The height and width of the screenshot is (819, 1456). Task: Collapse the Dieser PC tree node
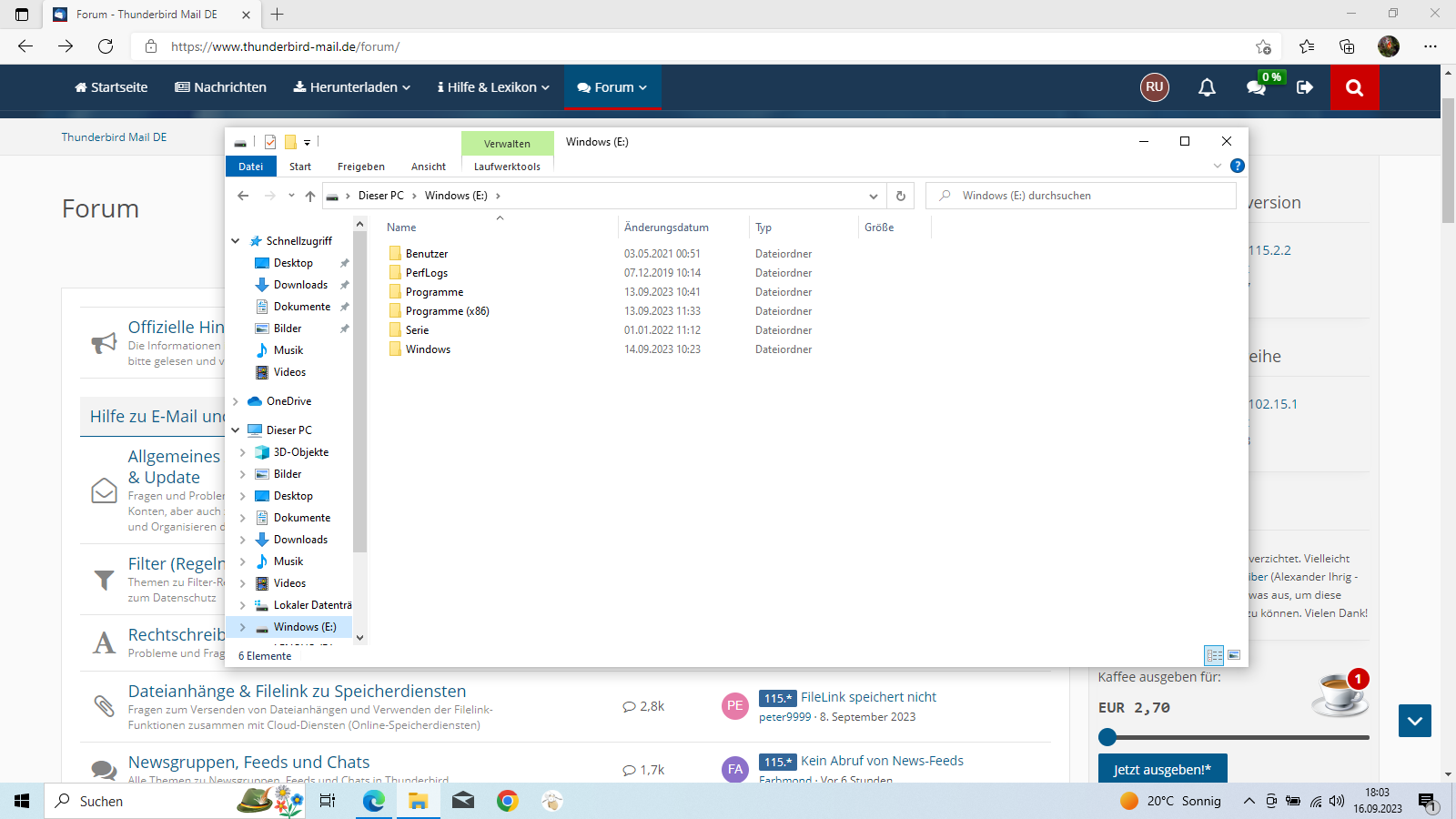tap(236, 430)
